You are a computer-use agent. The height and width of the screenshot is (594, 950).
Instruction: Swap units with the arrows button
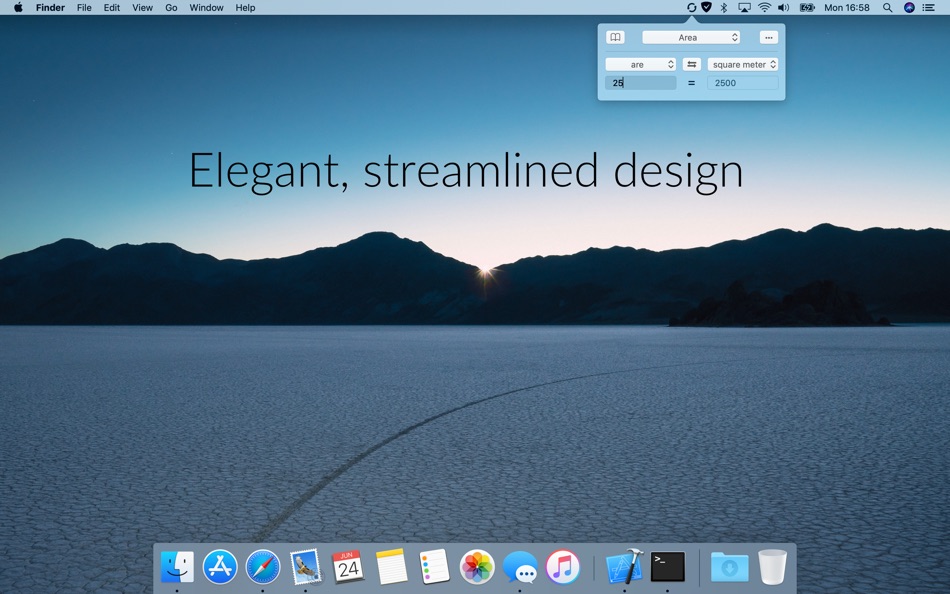(691, 64)
